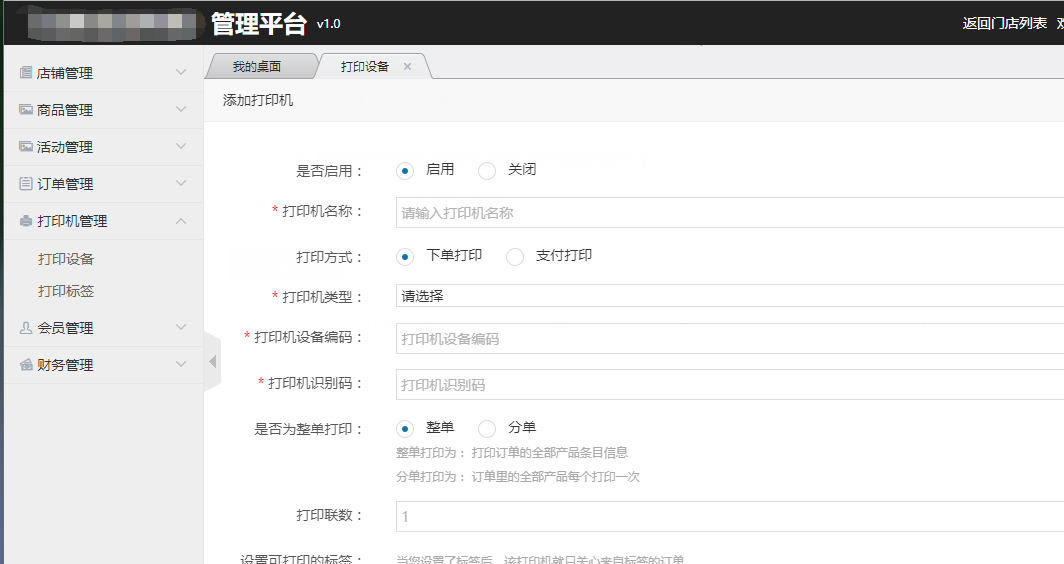1064x564 pixels.
Task: Choose 下单打印 print mode
Action: coord(405,257)
